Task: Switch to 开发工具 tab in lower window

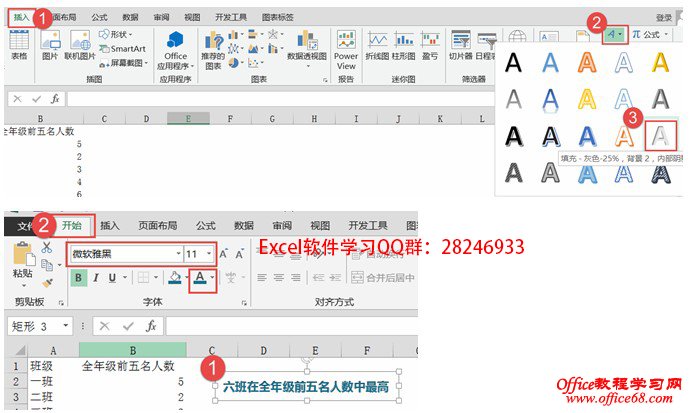Action: click(367, 226)
